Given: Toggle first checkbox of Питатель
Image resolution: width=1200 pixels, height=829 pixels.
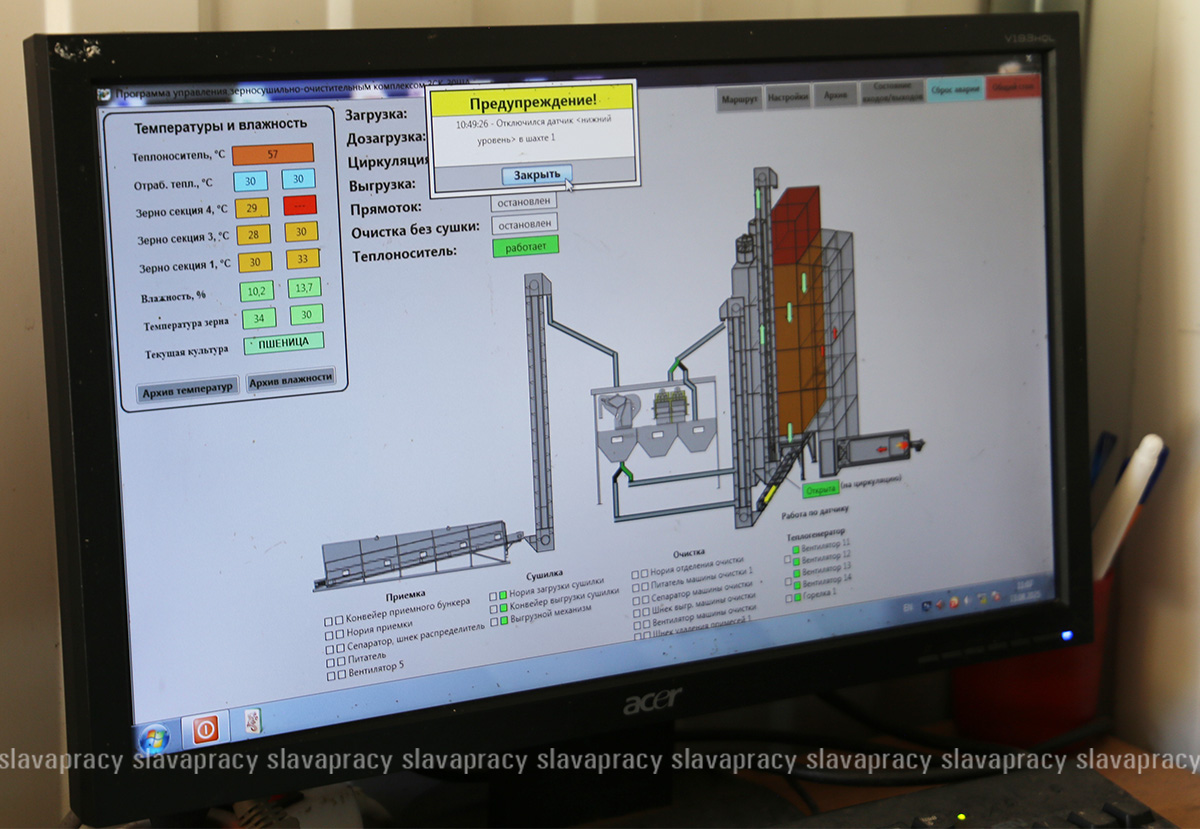Looking at the screenshot, I should [x=331, y=662].
